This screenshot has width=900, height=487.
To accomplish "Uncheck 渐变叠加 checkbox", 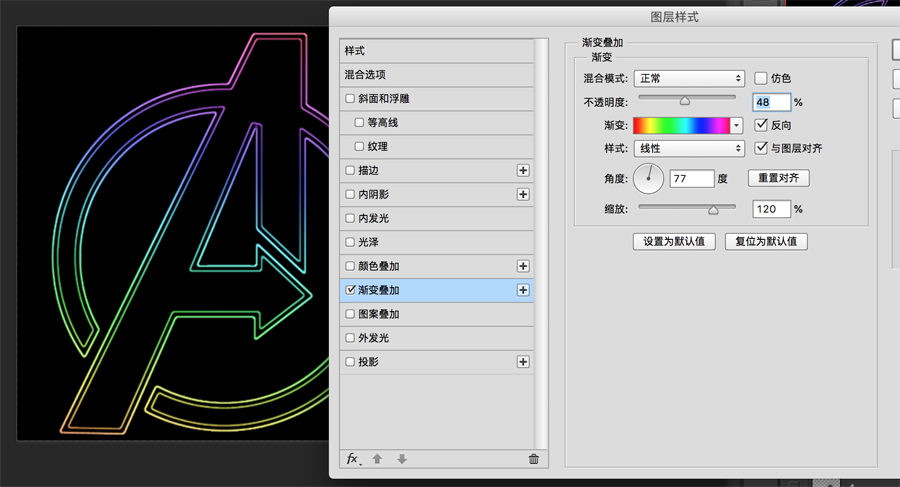I will [x=350, y=290].
